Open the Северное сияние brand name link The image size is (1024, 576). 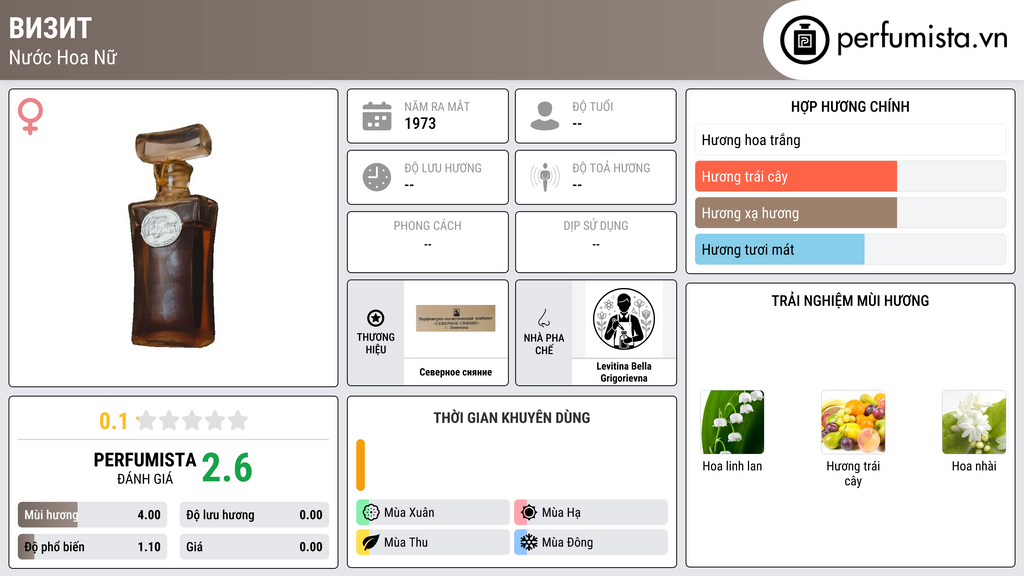(456, 372)
